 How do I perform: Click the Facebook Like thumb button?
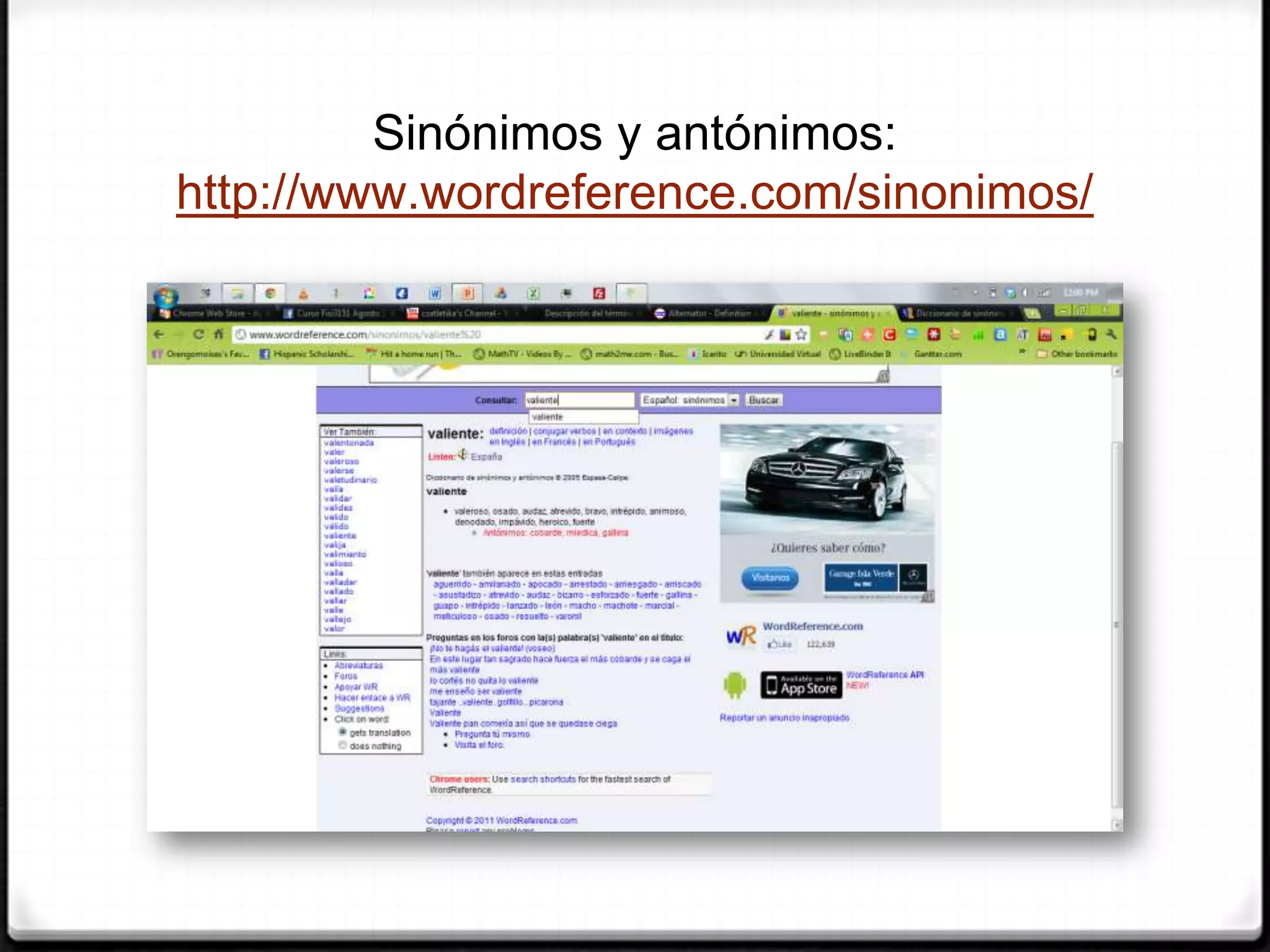(x=779, y=645)
